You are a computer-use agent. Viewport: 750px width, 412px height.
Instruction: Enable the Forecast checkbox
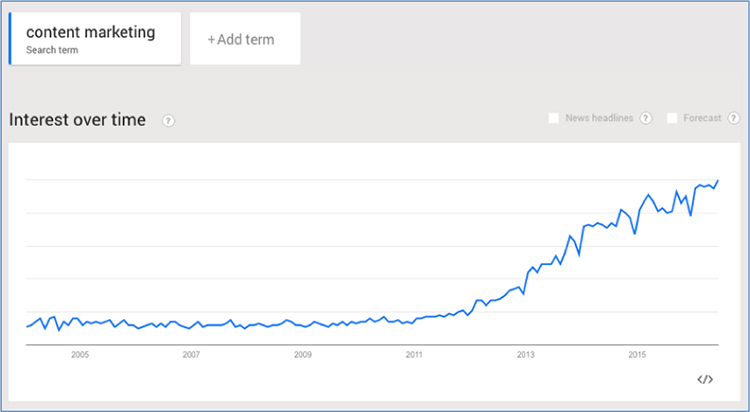672,118
